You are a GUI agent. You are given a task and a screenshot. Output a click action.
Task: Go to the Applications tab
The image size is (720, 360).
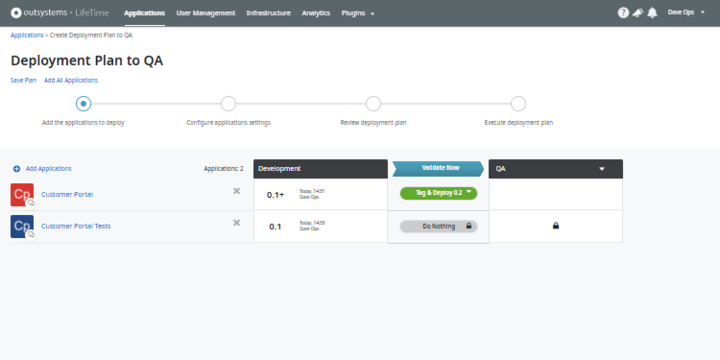(144, 13)
